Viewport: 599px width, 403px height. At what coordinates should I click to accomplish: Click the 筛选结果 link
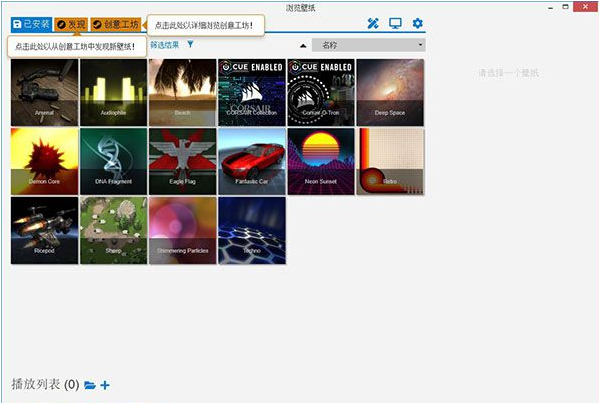click(x=165, y=45)
